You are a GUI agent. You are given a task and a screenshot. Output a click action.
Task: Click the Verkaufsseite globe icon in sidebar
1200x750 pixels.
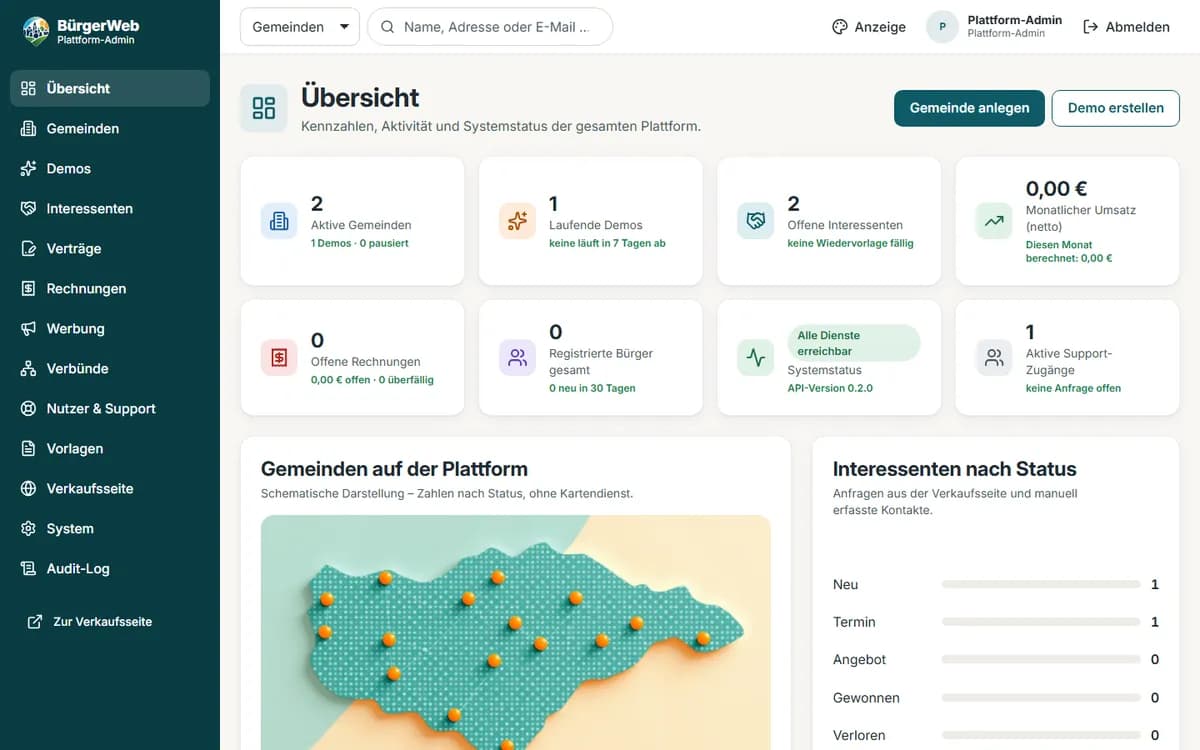point(28,488)
